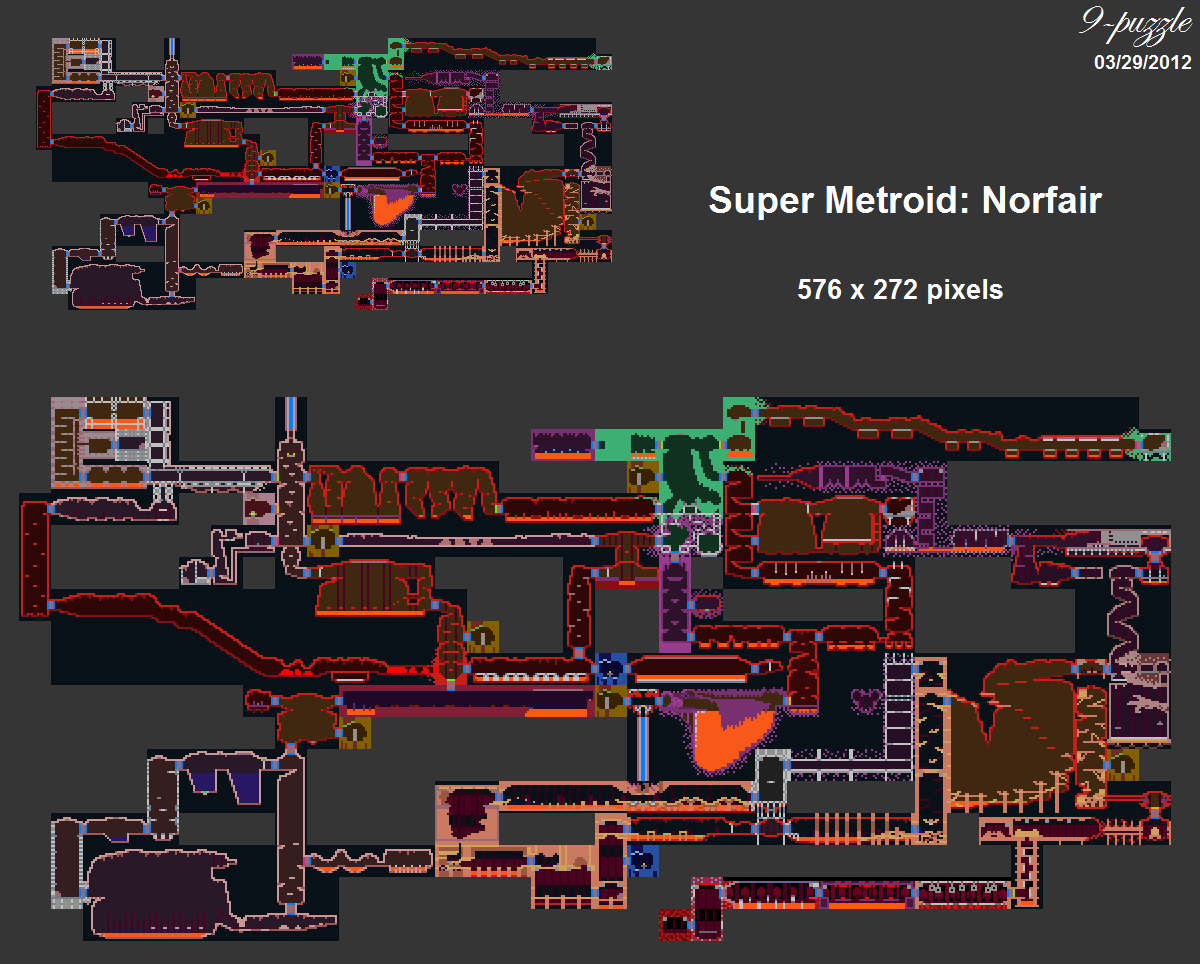Screen dimensions: 1200x964
Task: Click the "Super Metroid: Norfair" title text
Action: click(905, 200)
